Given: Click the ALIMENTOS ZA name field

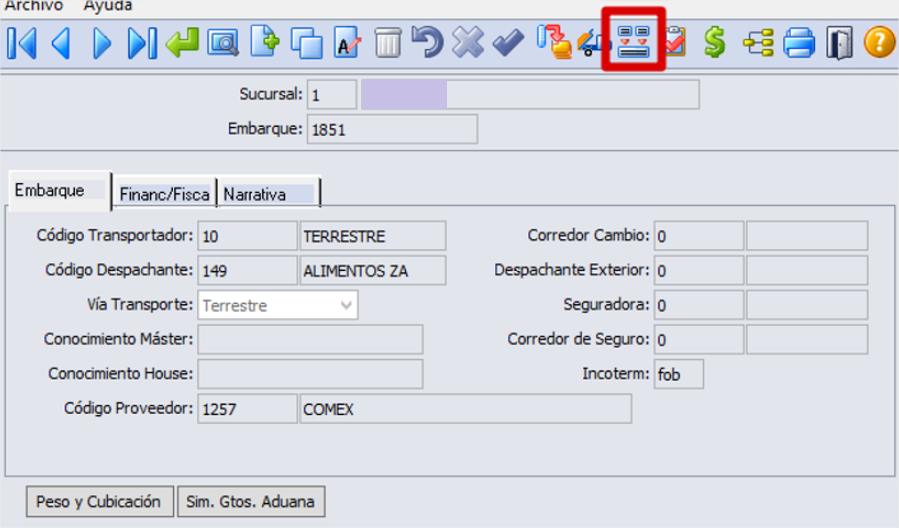Looking at the screenshot, I should [372, 270].
